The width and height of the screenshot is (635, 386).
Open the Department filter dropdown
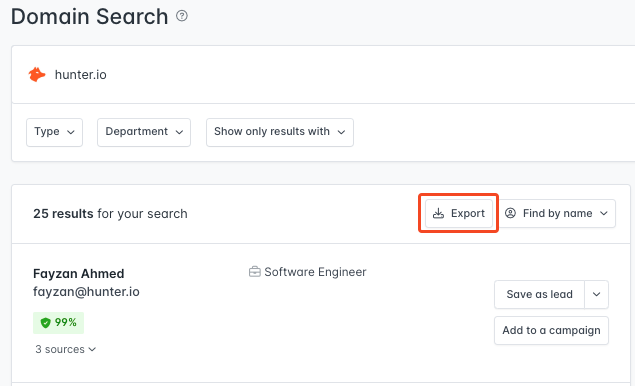[144, 132]
